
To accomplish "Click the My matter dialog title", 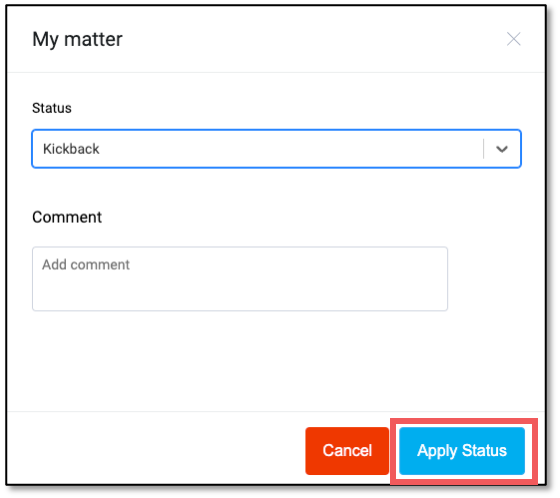I will (77, 39).
